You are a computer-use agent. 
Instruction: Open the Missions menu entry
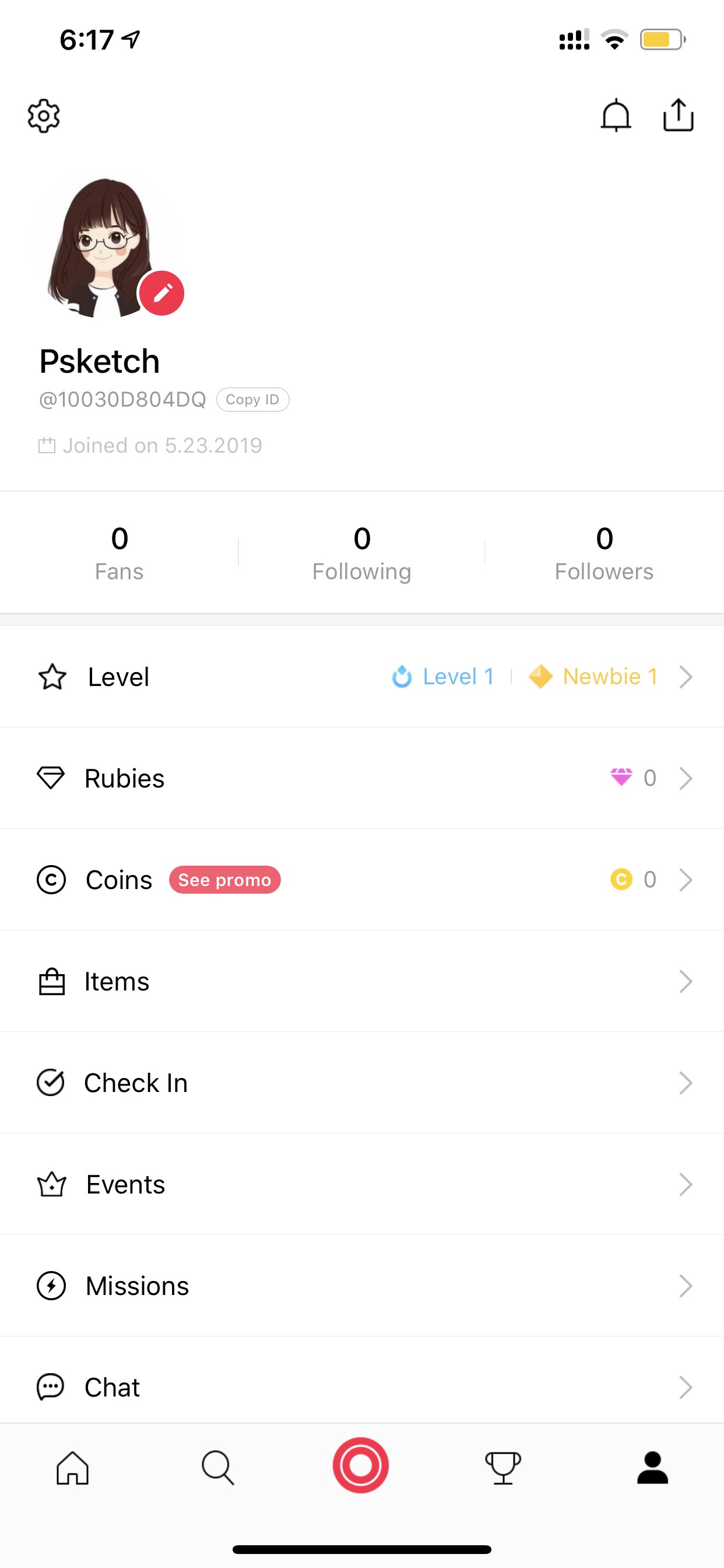click(362, 1286)
